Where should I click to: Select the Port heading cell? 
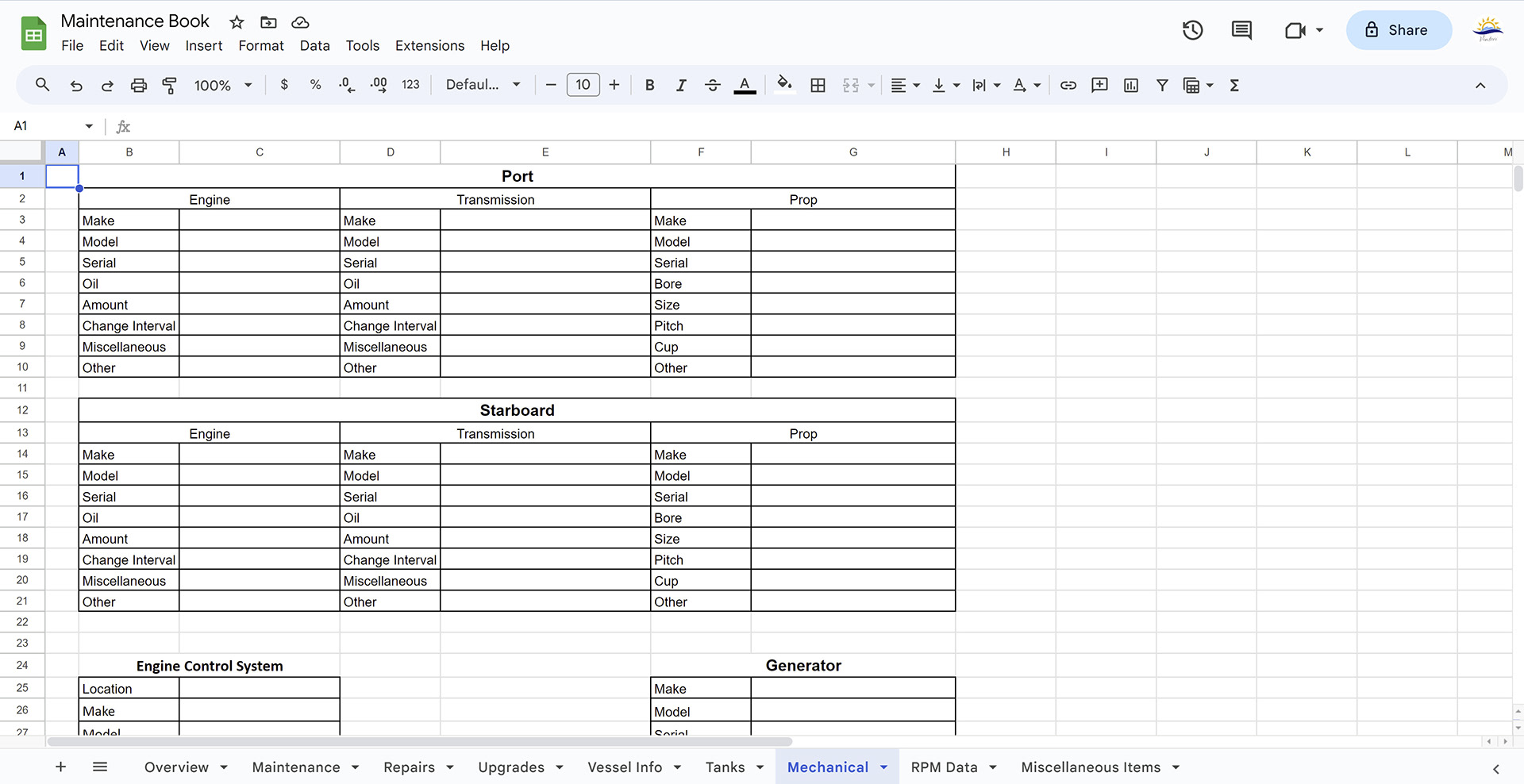tap(517, 176)
